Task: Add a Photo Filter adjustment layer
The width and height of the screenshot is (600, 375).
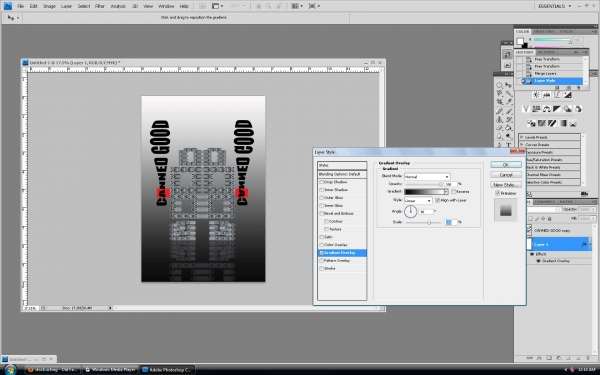Action: click(567, 109)
